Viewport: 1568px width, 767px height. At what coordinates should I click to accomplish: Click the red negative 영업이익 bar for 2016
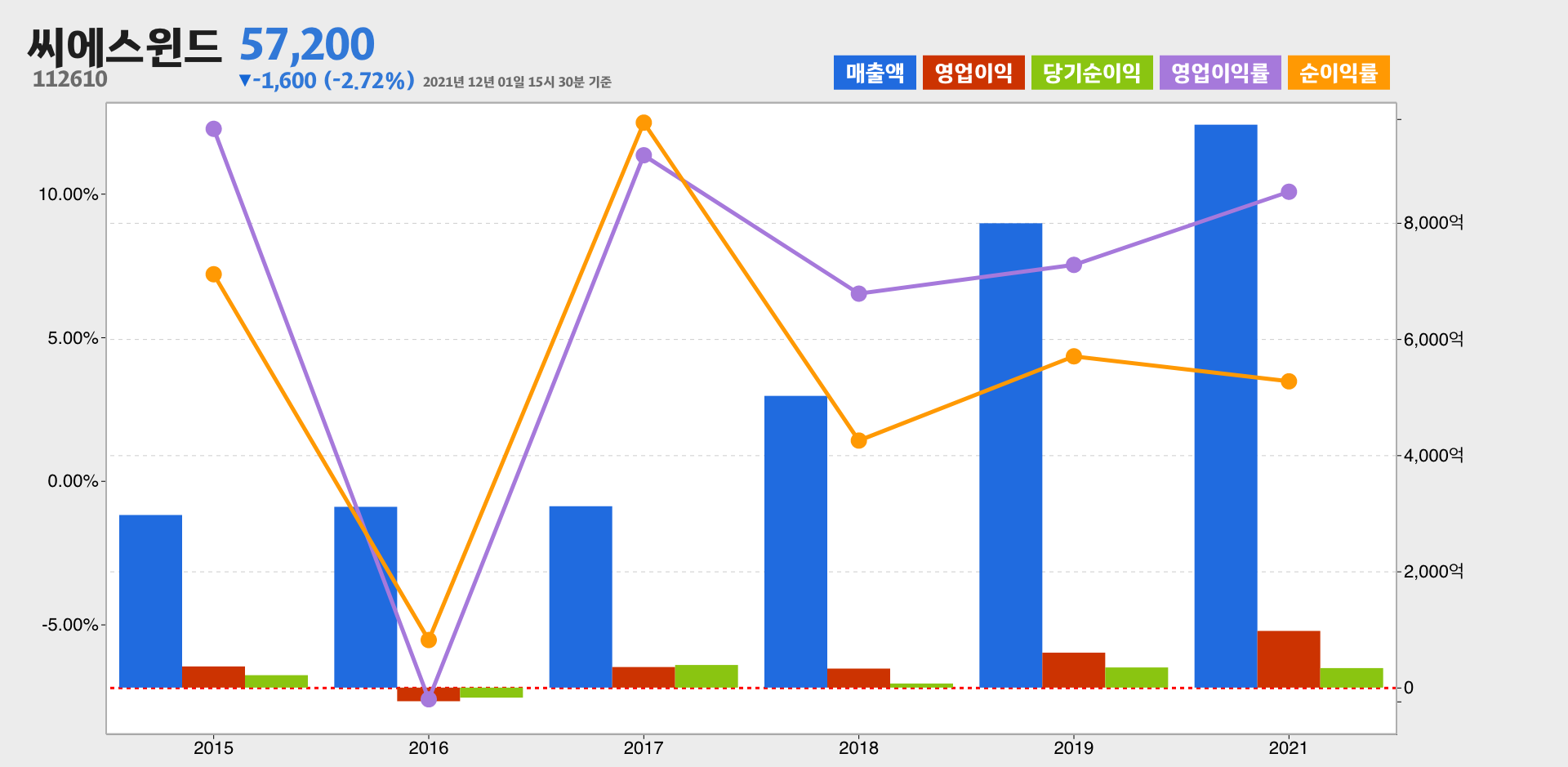pos(429,694)
